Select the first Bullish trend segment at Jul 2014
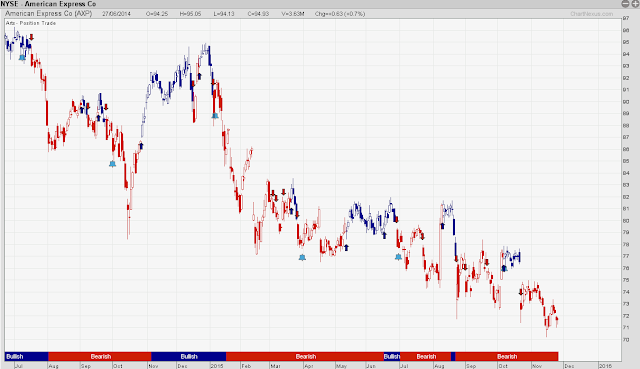This screenshot has height=369, width=640. [27, 356]
